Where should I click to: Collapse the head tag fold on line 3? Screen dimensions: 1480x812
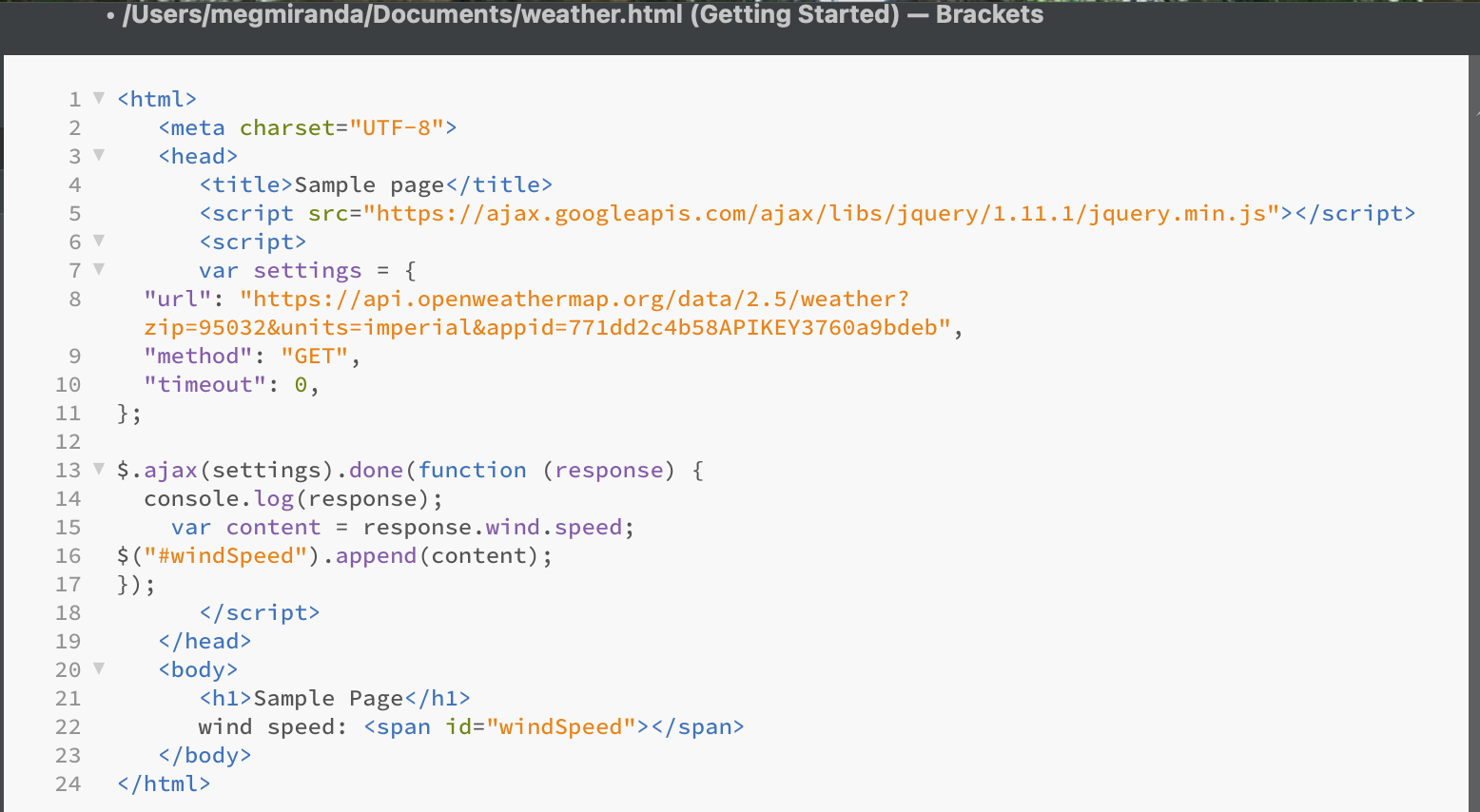click(99, 155)
